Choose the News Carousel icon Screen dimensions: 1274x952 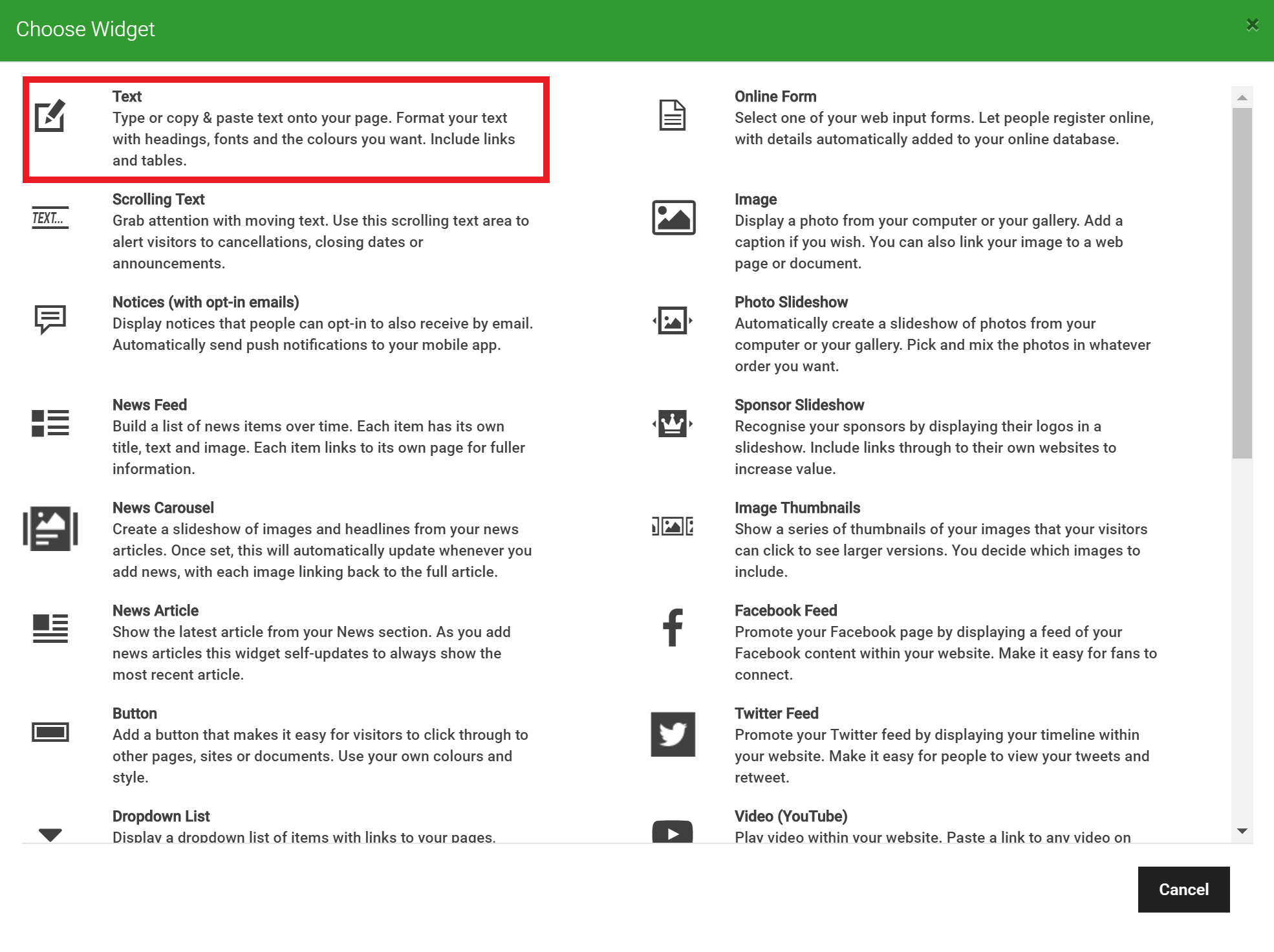[50, 528]
